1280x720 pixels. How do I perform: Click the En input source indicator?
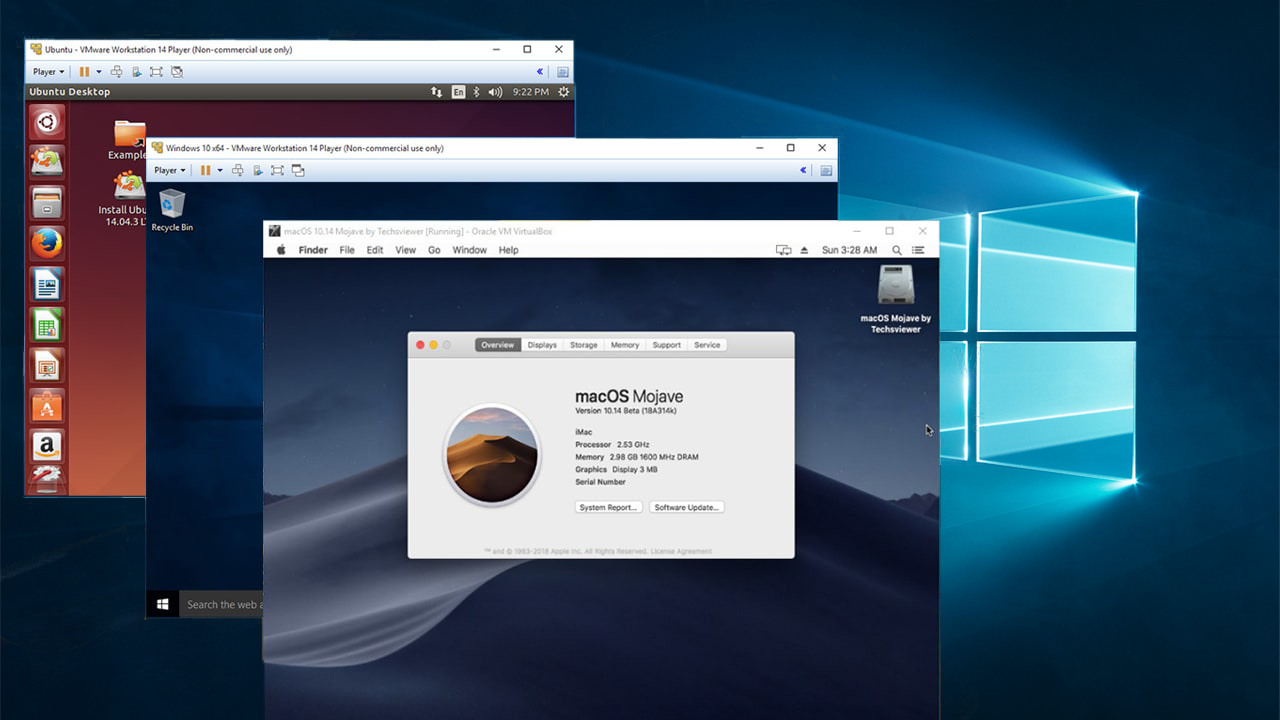coord(458,91)
